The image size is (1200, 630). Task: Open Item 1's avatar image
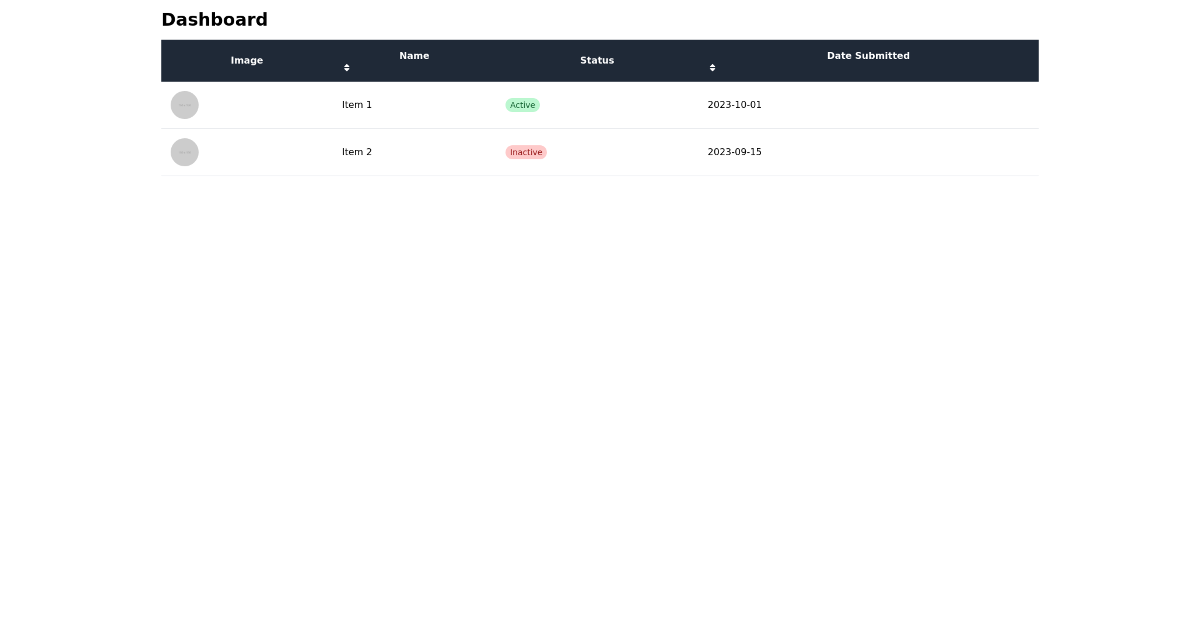tap(185, 105)
